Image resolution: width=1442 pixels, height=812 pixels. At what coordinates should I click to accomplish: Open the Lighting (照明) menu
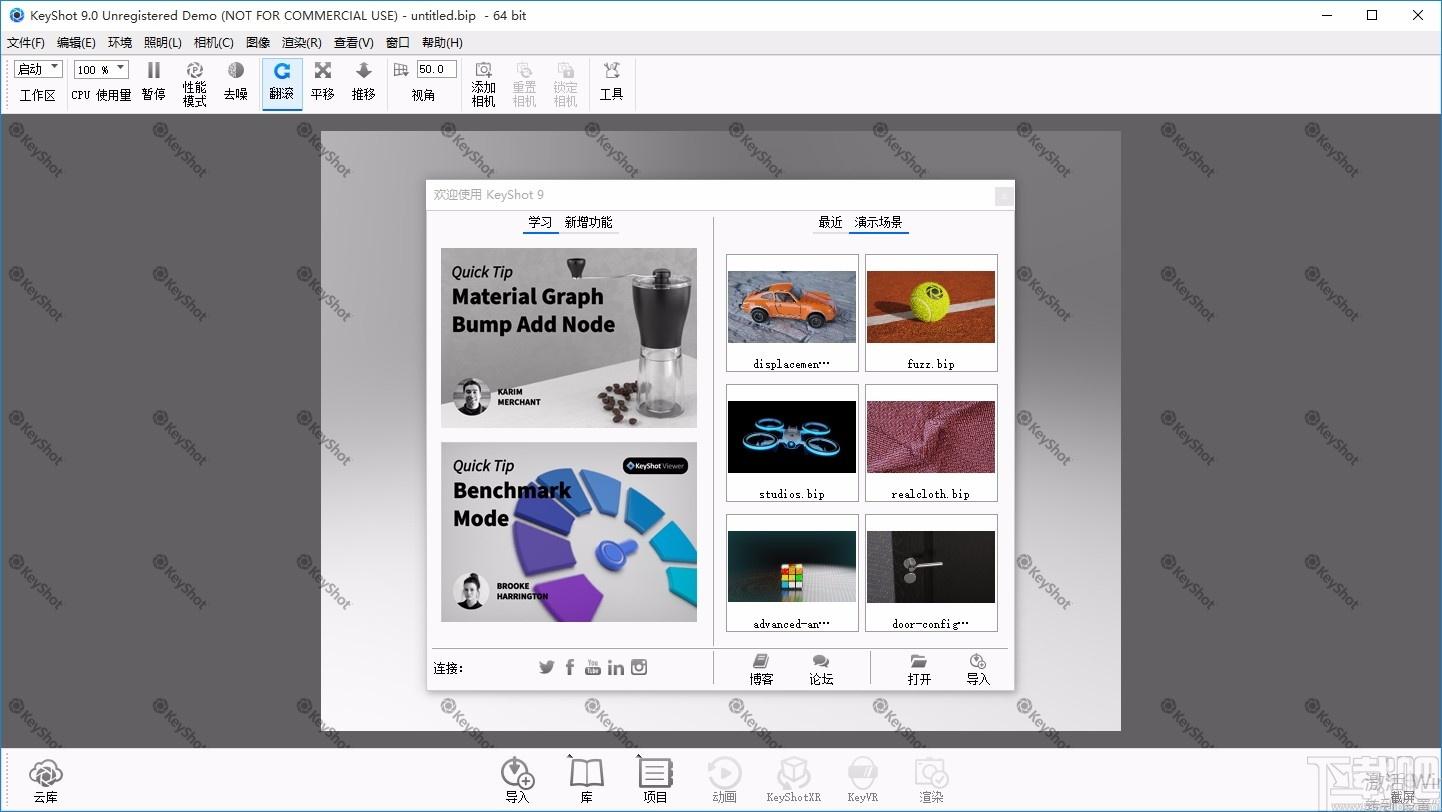[163, 43]
